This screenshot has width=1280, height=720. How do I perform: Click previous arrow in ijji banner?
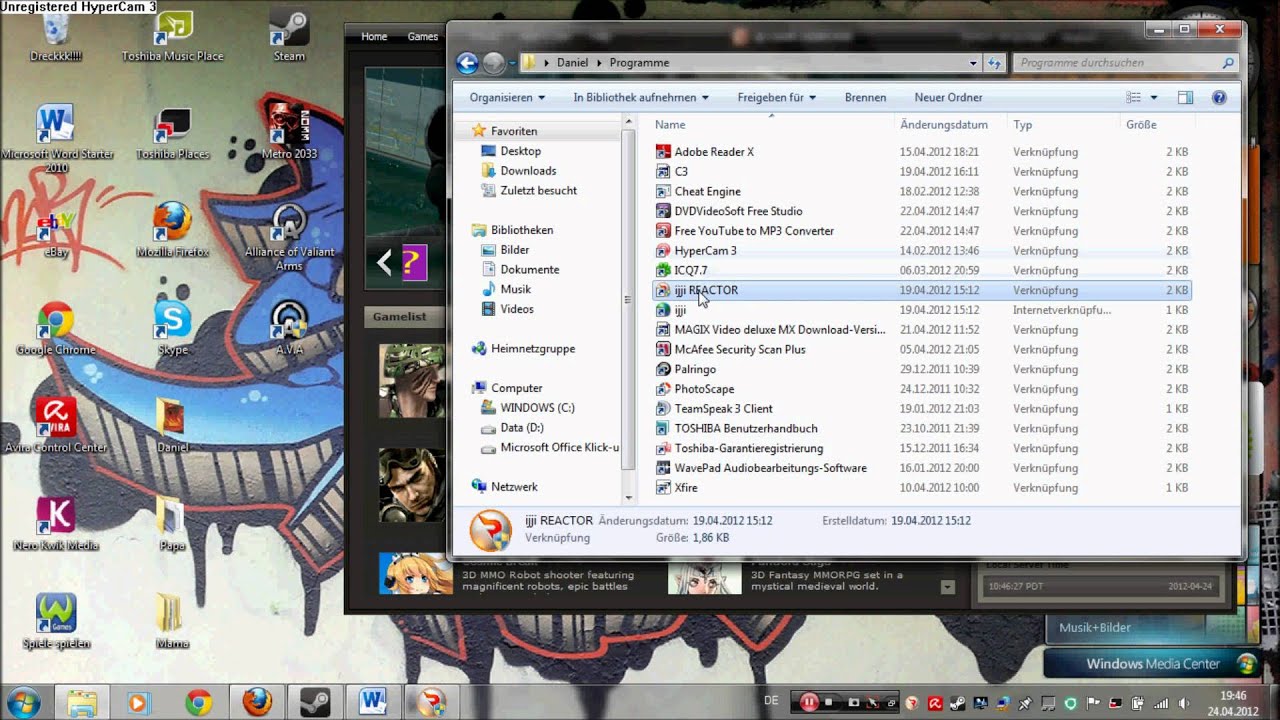coord(384,263)
